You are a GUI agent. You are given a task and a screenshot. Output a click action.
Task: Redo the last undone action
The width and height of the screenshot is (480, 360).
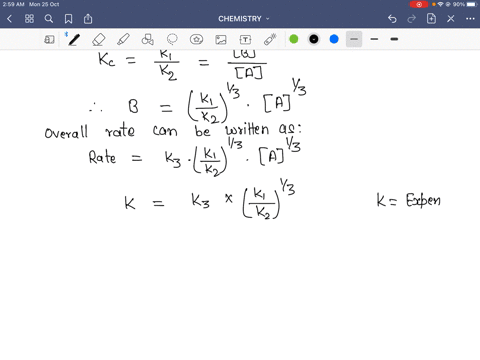click(412, 19)
